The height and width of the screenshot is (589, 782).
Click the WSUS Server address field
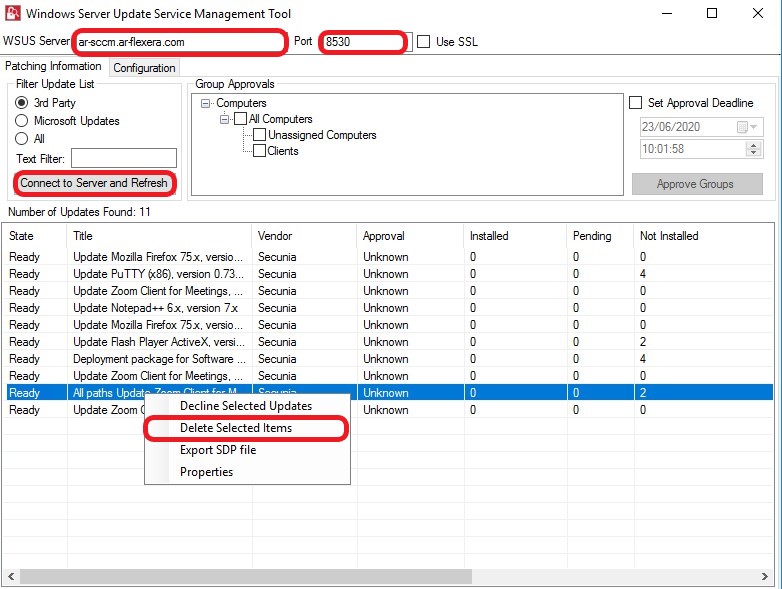180,42
